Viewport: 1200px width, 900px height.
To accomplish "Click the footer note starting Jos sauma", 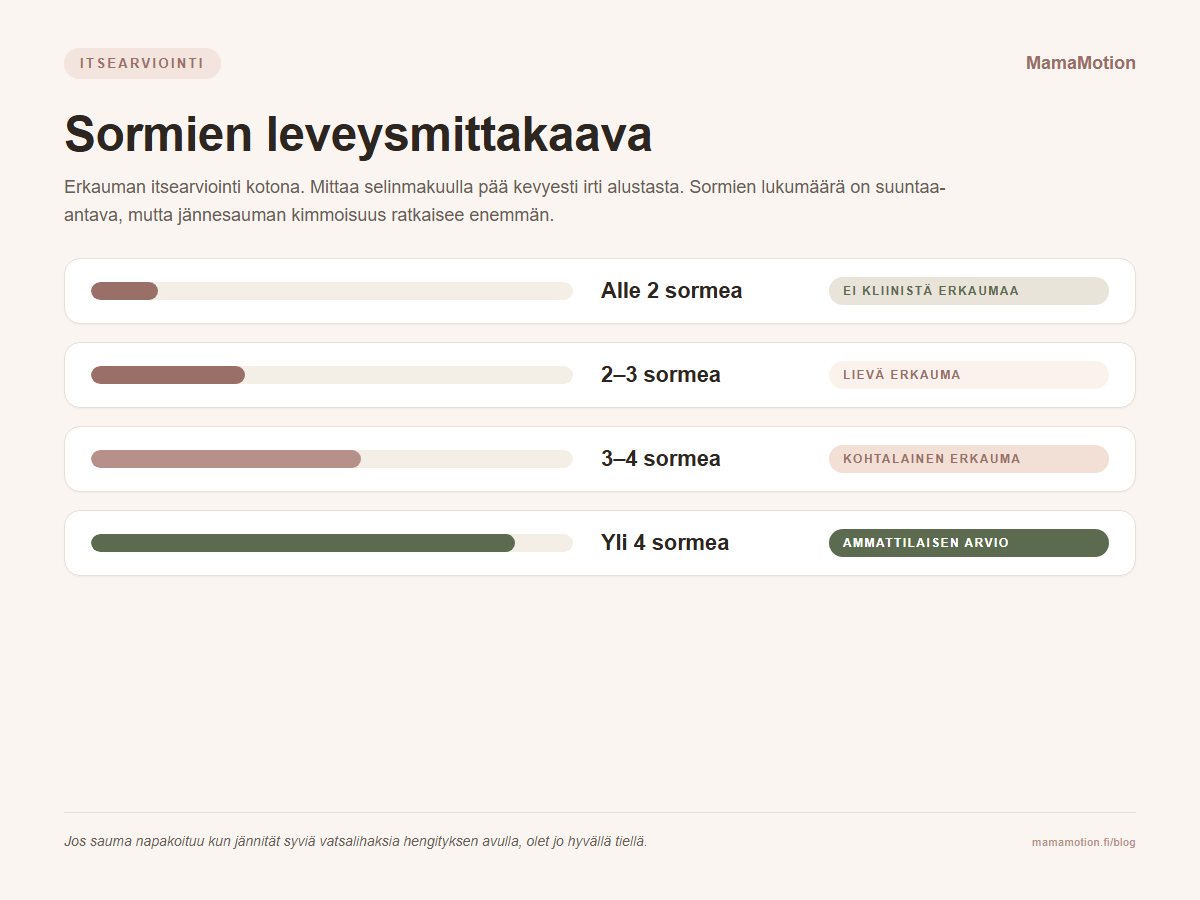I will [x=356, y=842].
